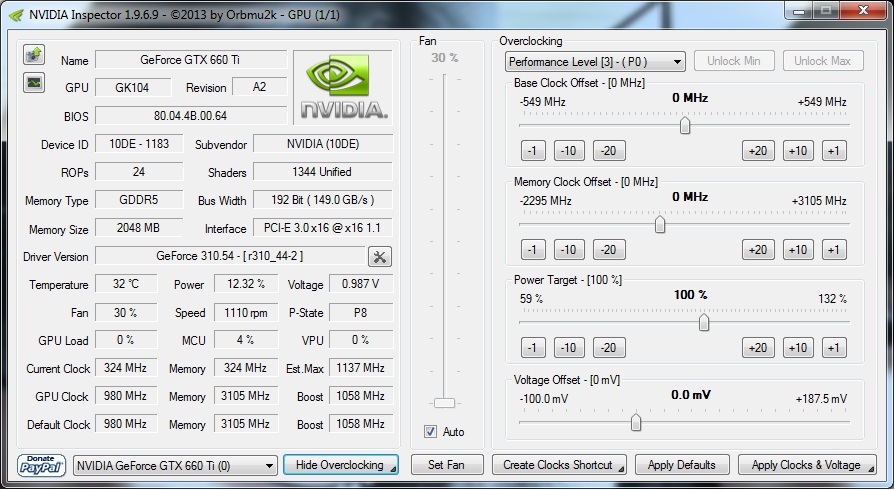Increase Base Clock Offset by 1
The width and height of the screenshot is (895, 490).
(834, 151)
